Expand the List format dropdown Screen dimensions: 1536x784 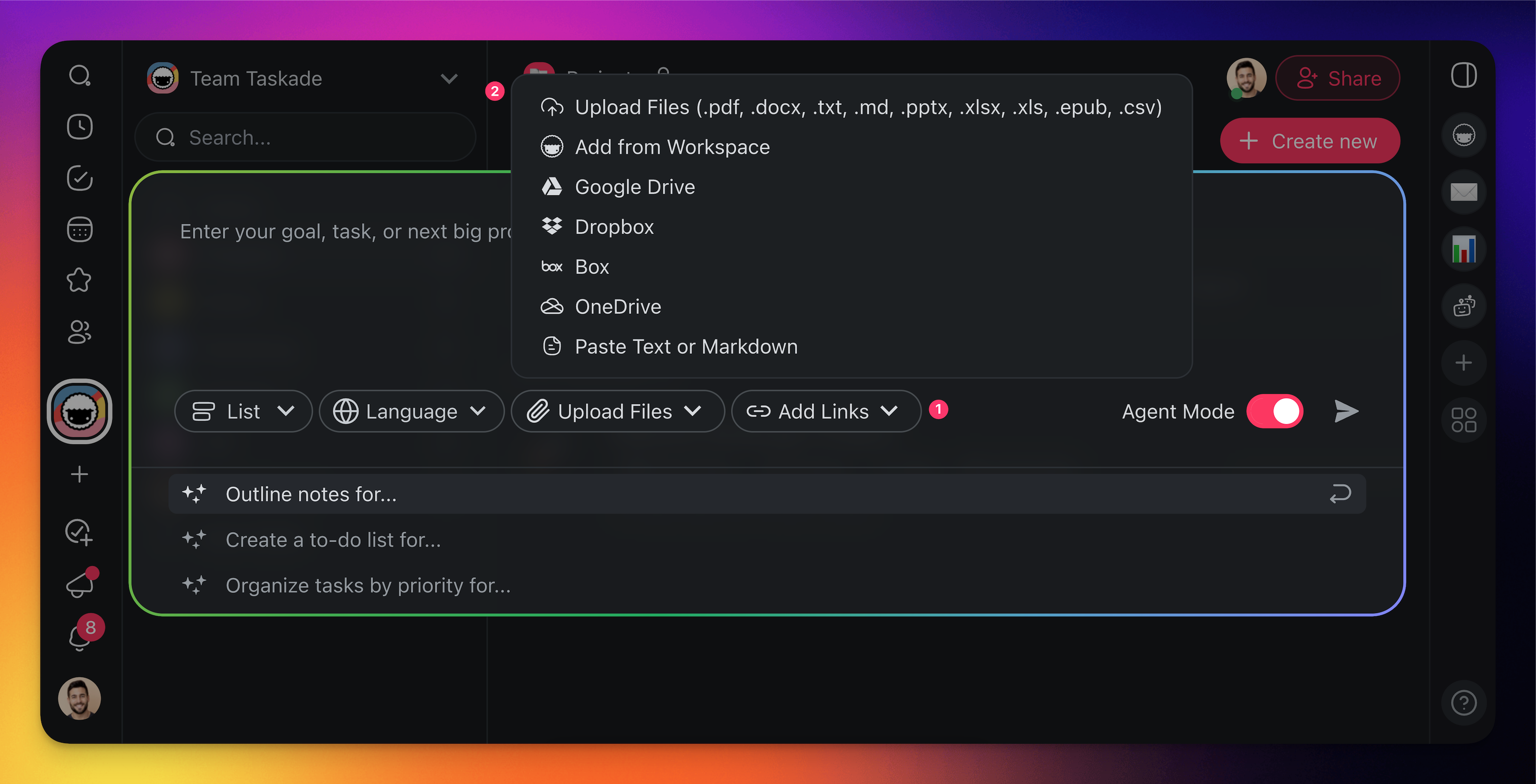coord(243,411)
